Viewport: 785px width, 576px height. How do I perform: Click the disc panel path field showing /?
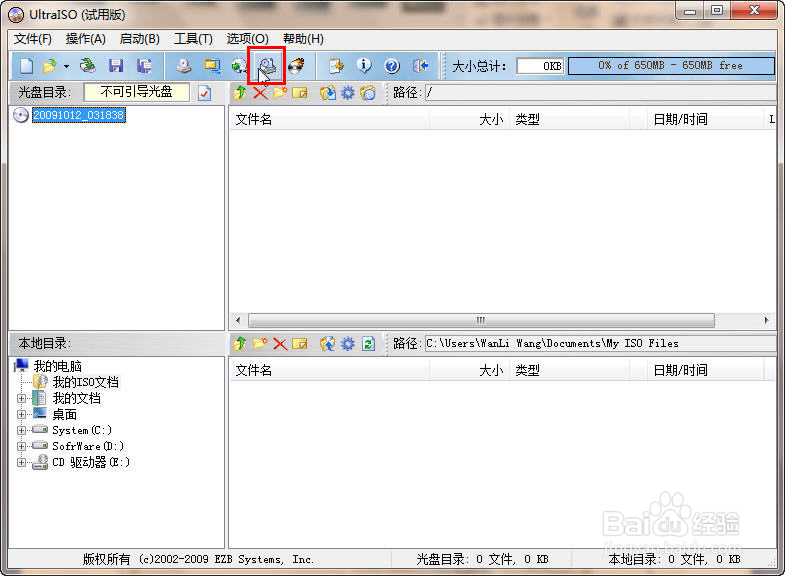(x=600, y=93)
